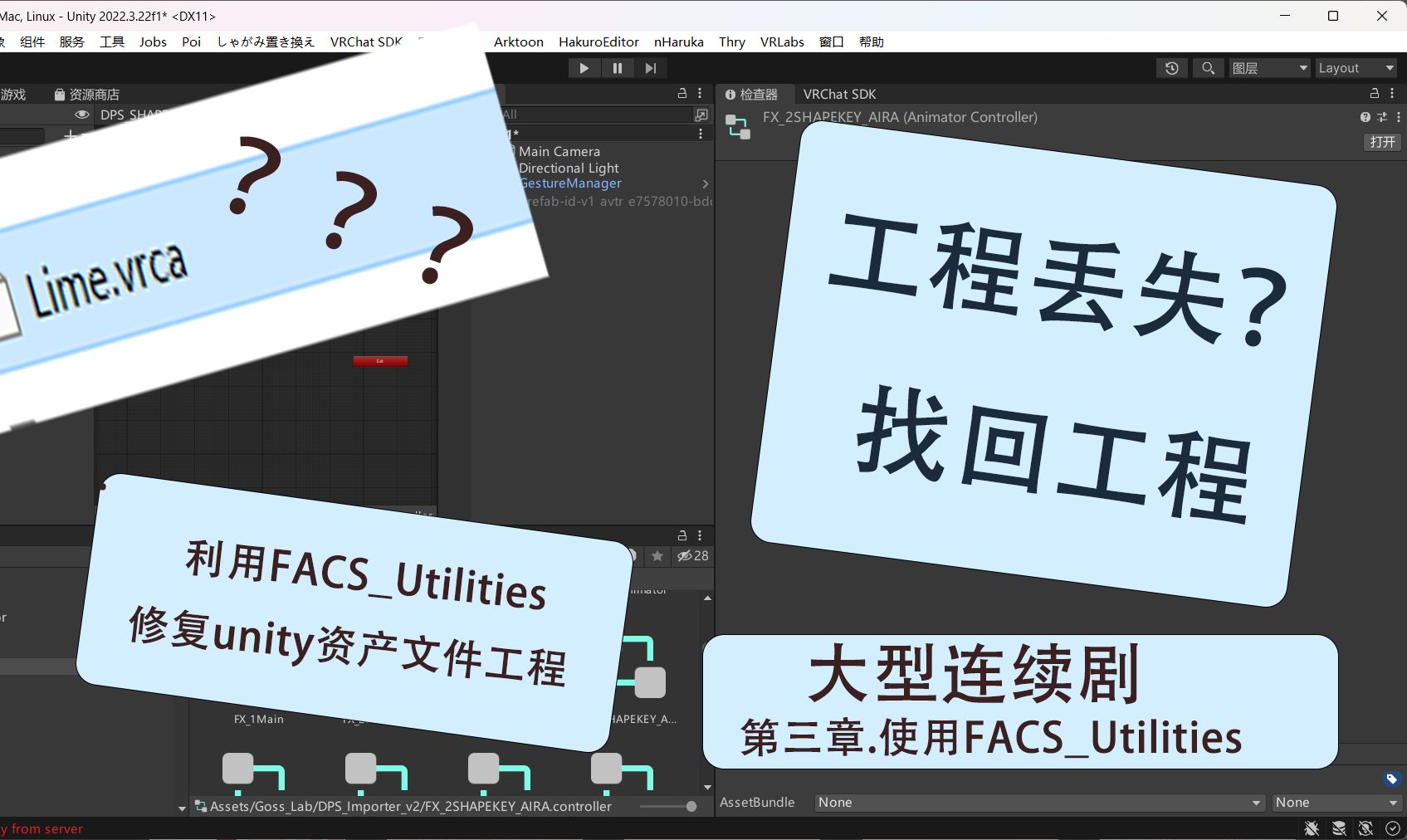Toggle the Inspector panel lock icon
Screen dimensions: 1407x840
(x=1375, y=94)
